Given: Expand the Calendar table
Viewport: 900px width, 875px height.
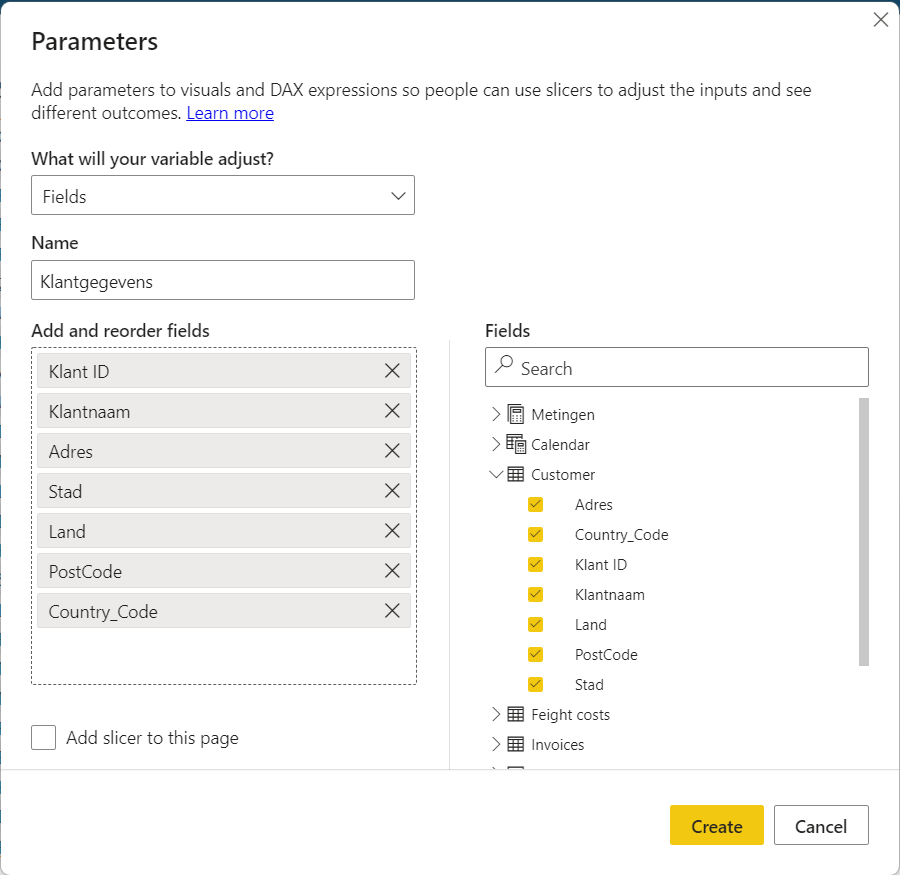Looking at the screenshot, I should click(496, 444).
